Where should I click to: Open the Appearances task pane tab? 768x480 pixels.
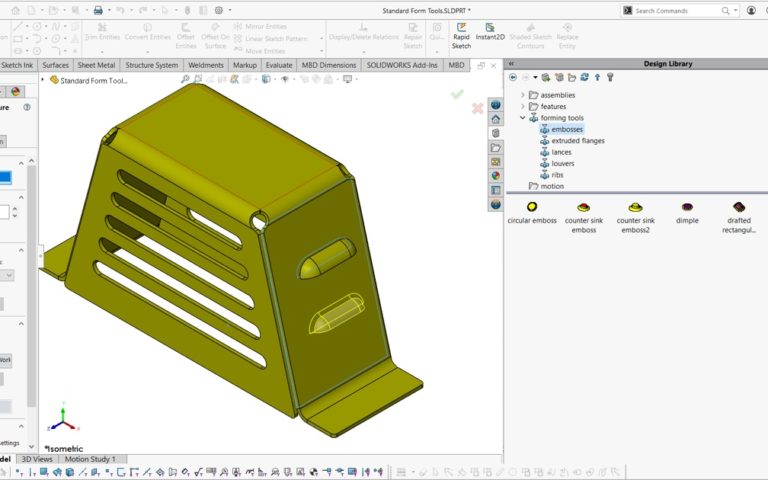coord(495,175)
